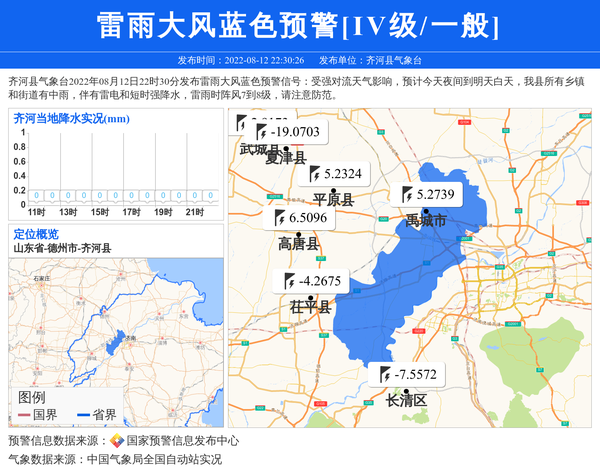Select the 长清区 location dot
The width and height of the screenshot is (600, 471).
tap(406, 392)
